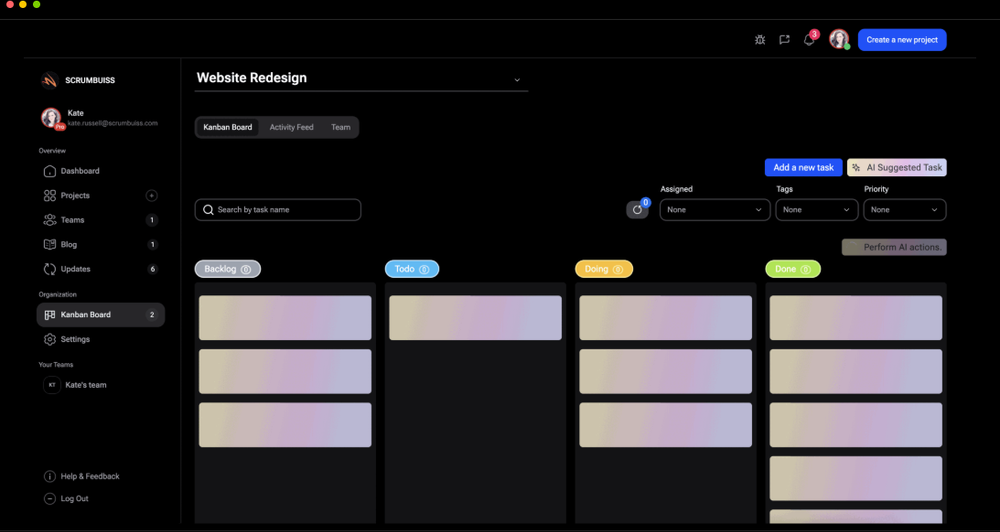Select the Doing column label

click(604, 269)
